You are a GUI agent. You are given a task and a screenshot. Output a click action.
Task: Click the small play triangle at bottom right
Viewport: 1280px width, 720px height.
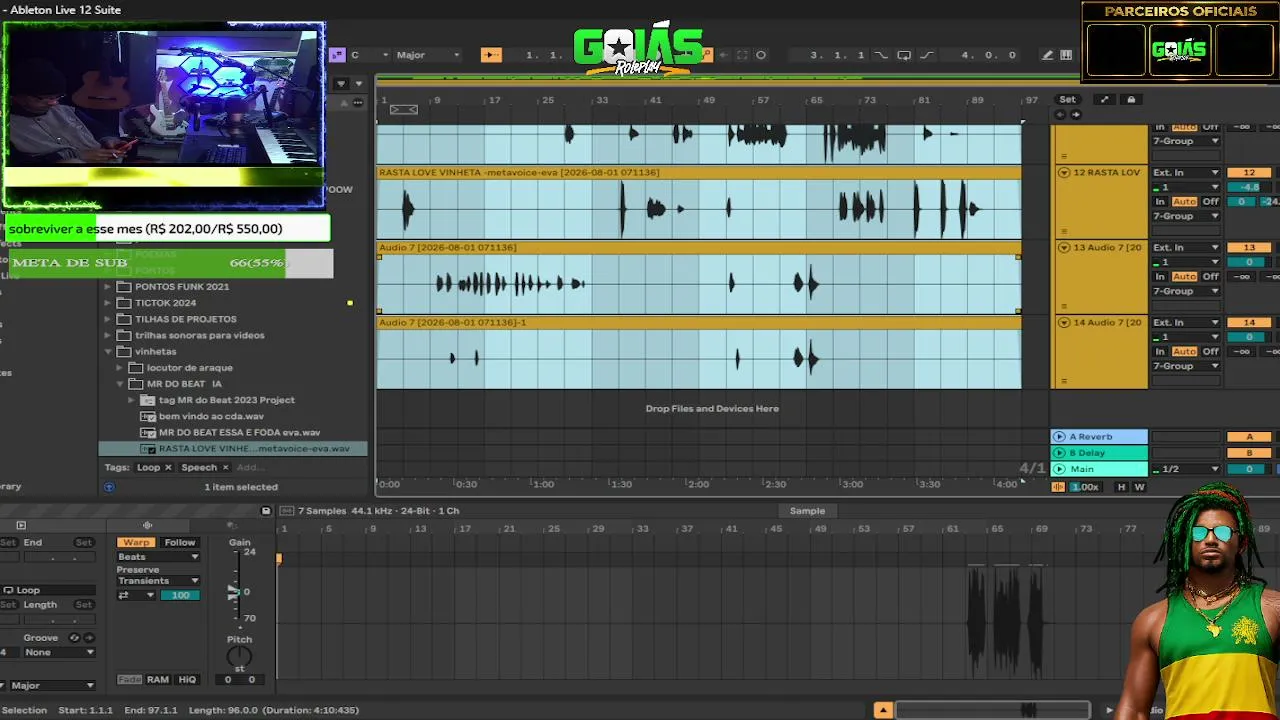[x=1109, y=710]
